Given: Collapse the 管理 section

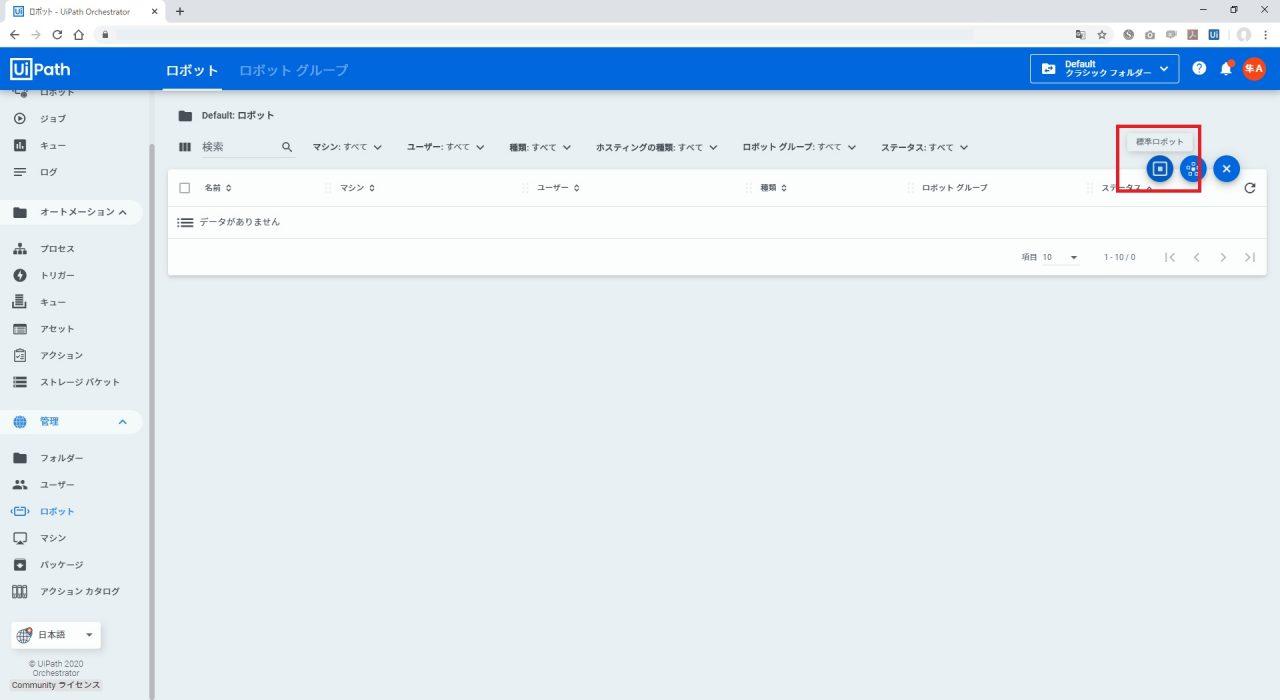Looking at the screenshot, I should (x=123, y=422).
